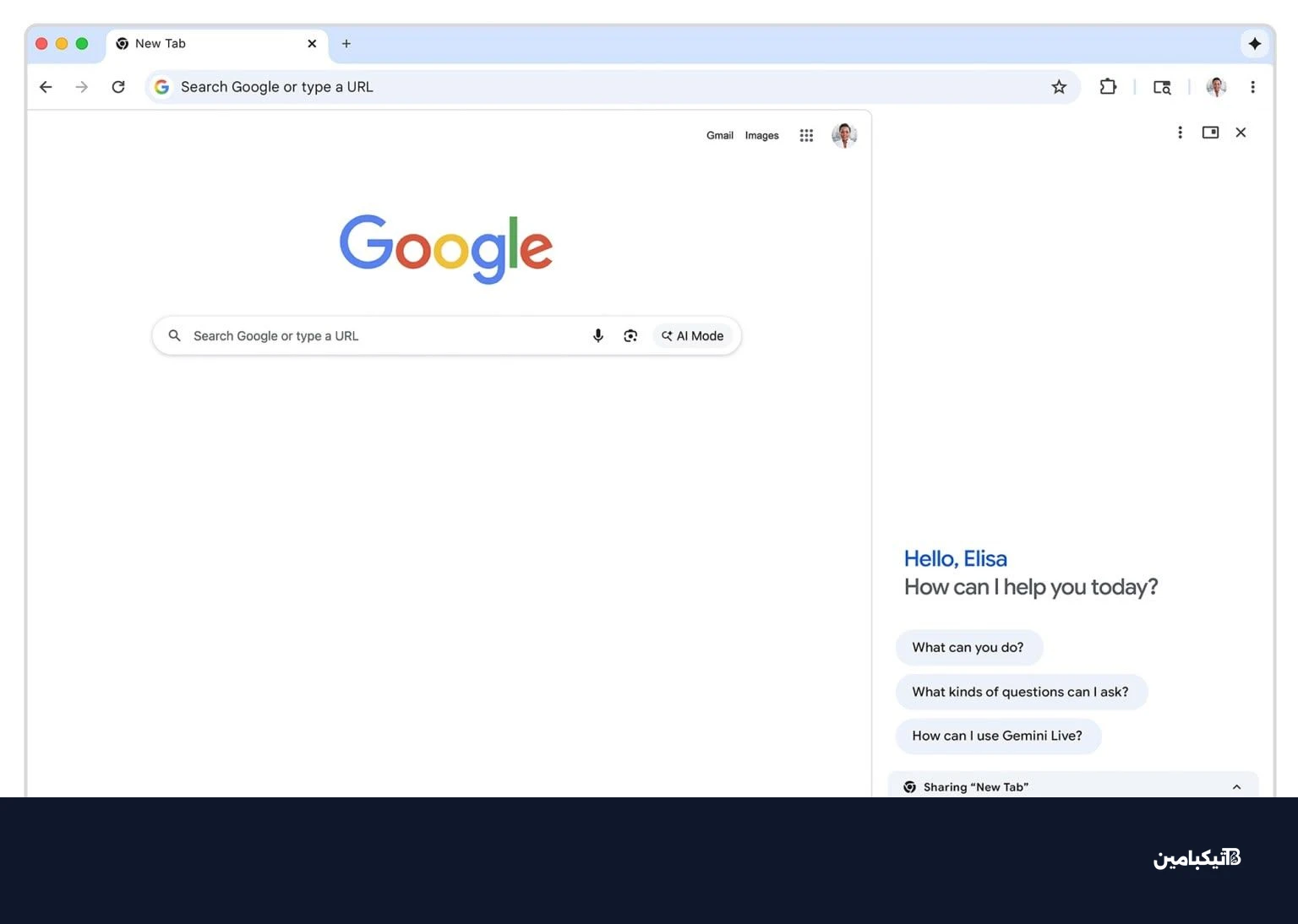Expand the Sharing "New Tab" chevron

tap(1236, 787)
